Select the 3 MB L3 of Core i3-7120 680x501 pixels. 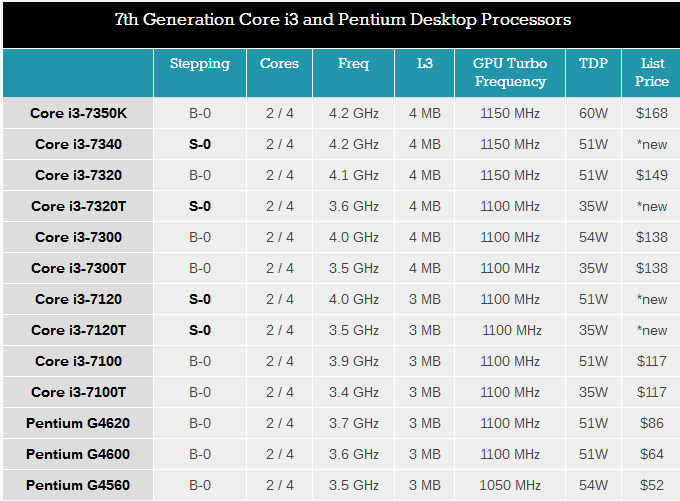click(x=425, y=299)
